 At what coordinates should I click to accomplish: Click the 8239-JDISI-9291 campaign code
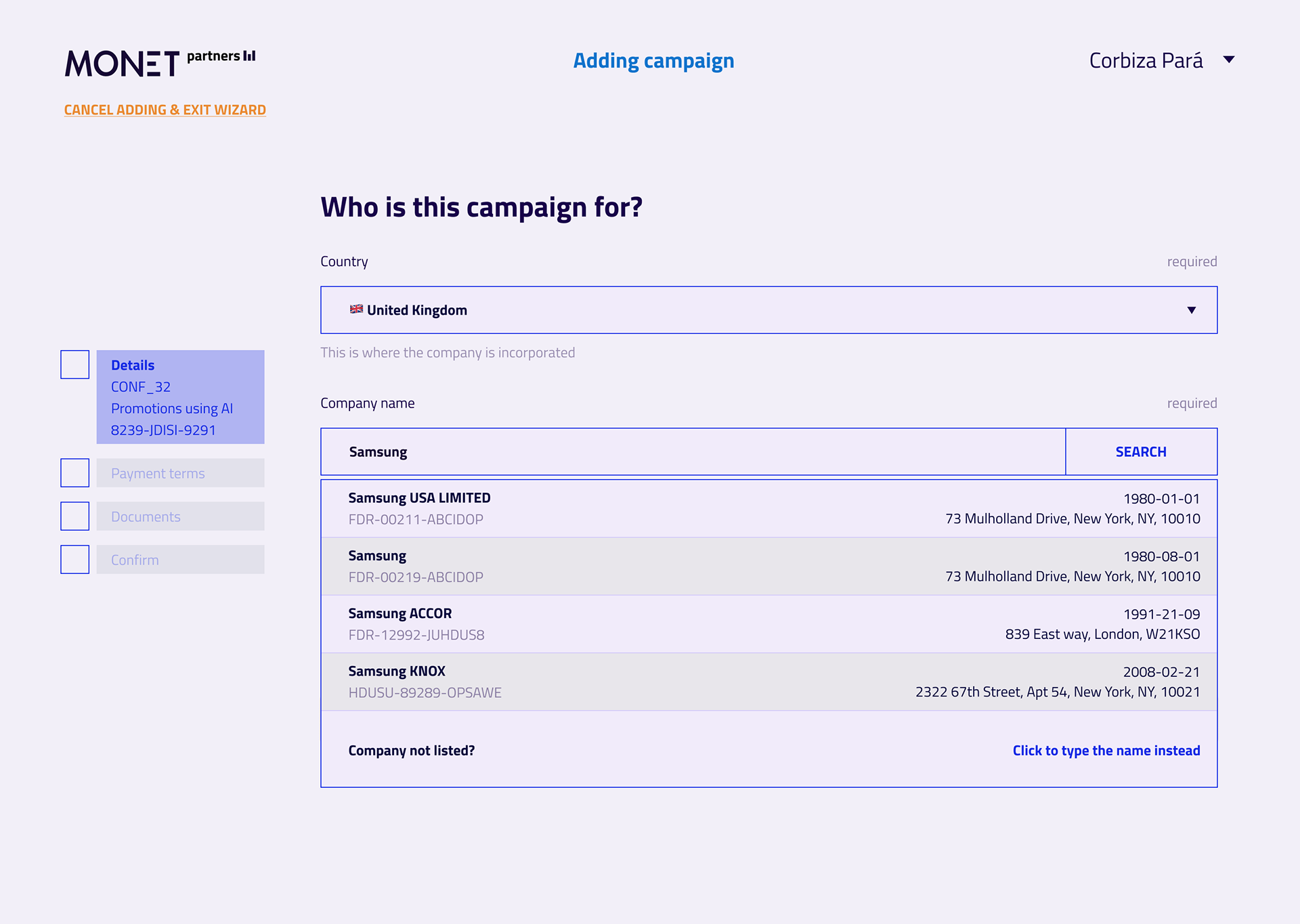point(163,430)
